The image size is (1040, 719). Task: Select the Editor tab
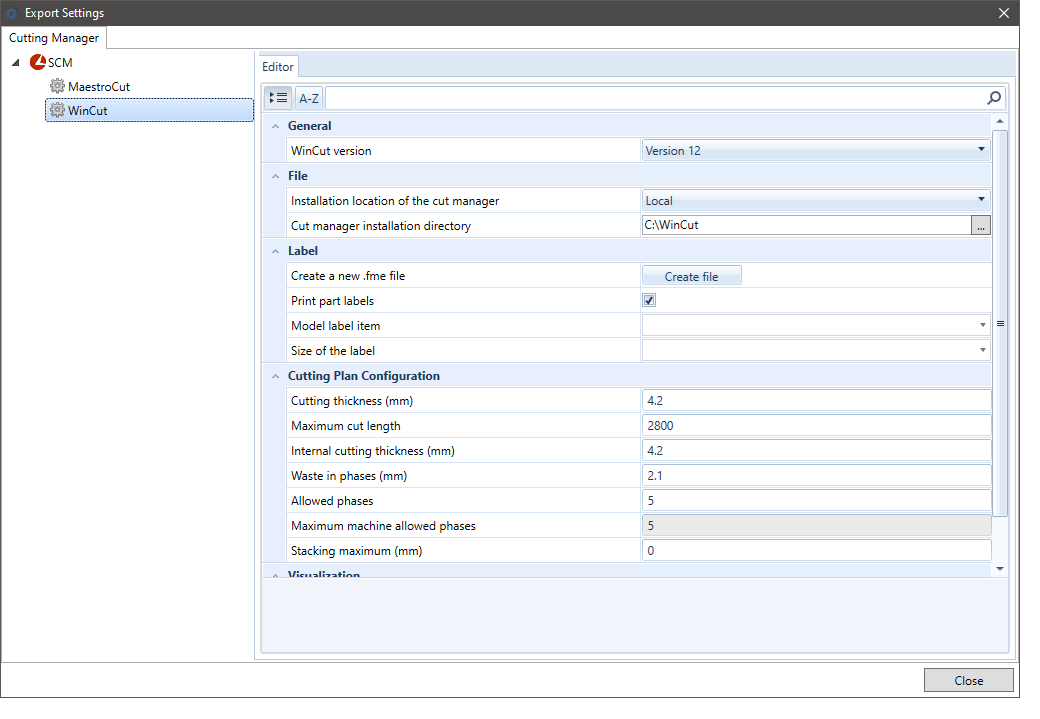tap(278, 66)
